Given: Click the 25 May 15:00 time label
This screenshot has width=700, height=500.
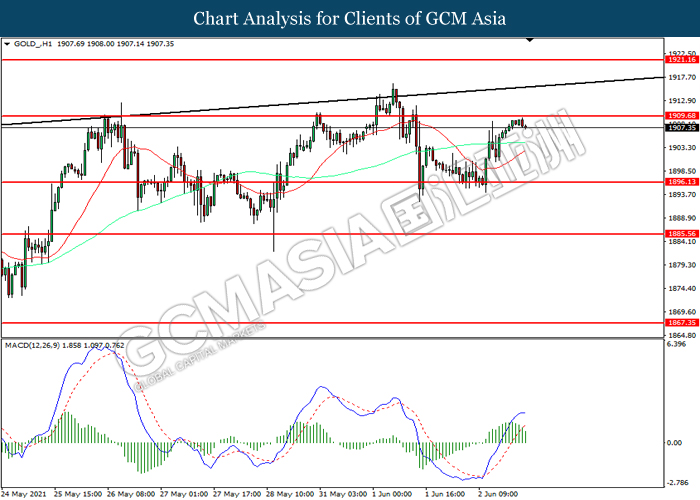Looking at the screenshot, I should coord(78,494).
